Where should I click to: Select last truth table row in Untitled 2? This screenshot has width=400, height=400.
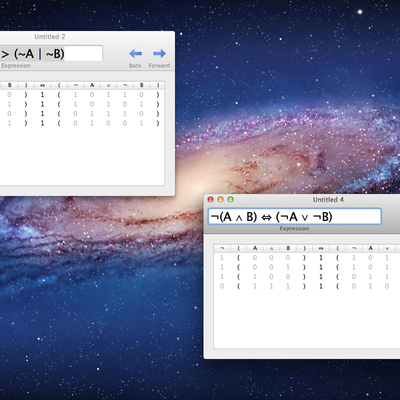(x=82, y=123)
